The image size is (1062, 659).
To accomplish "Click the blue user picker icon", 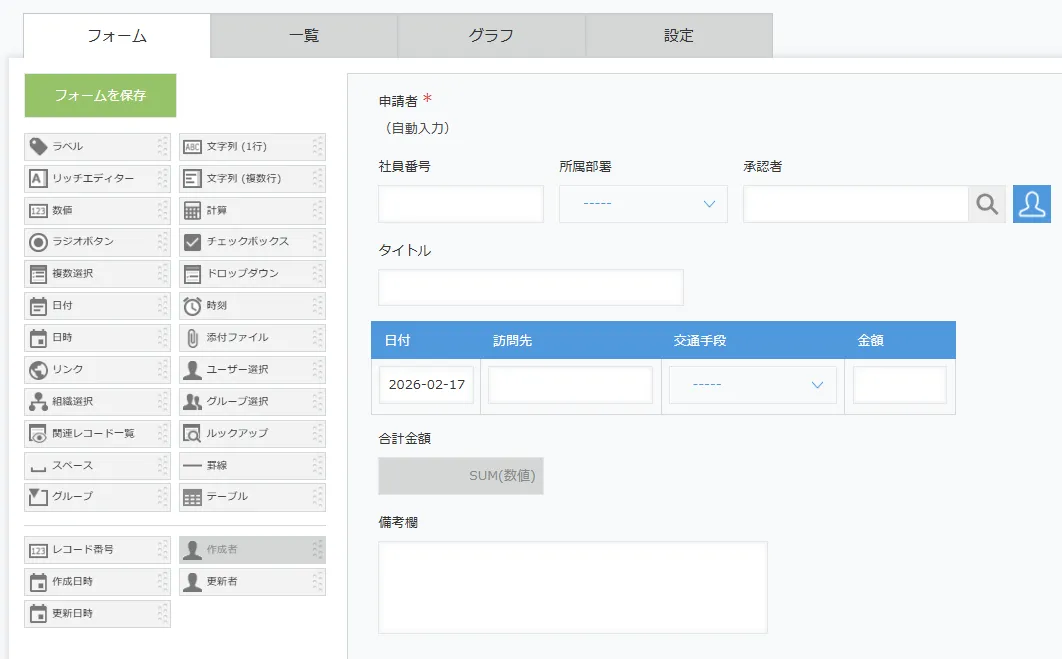I will [1031, 204].
